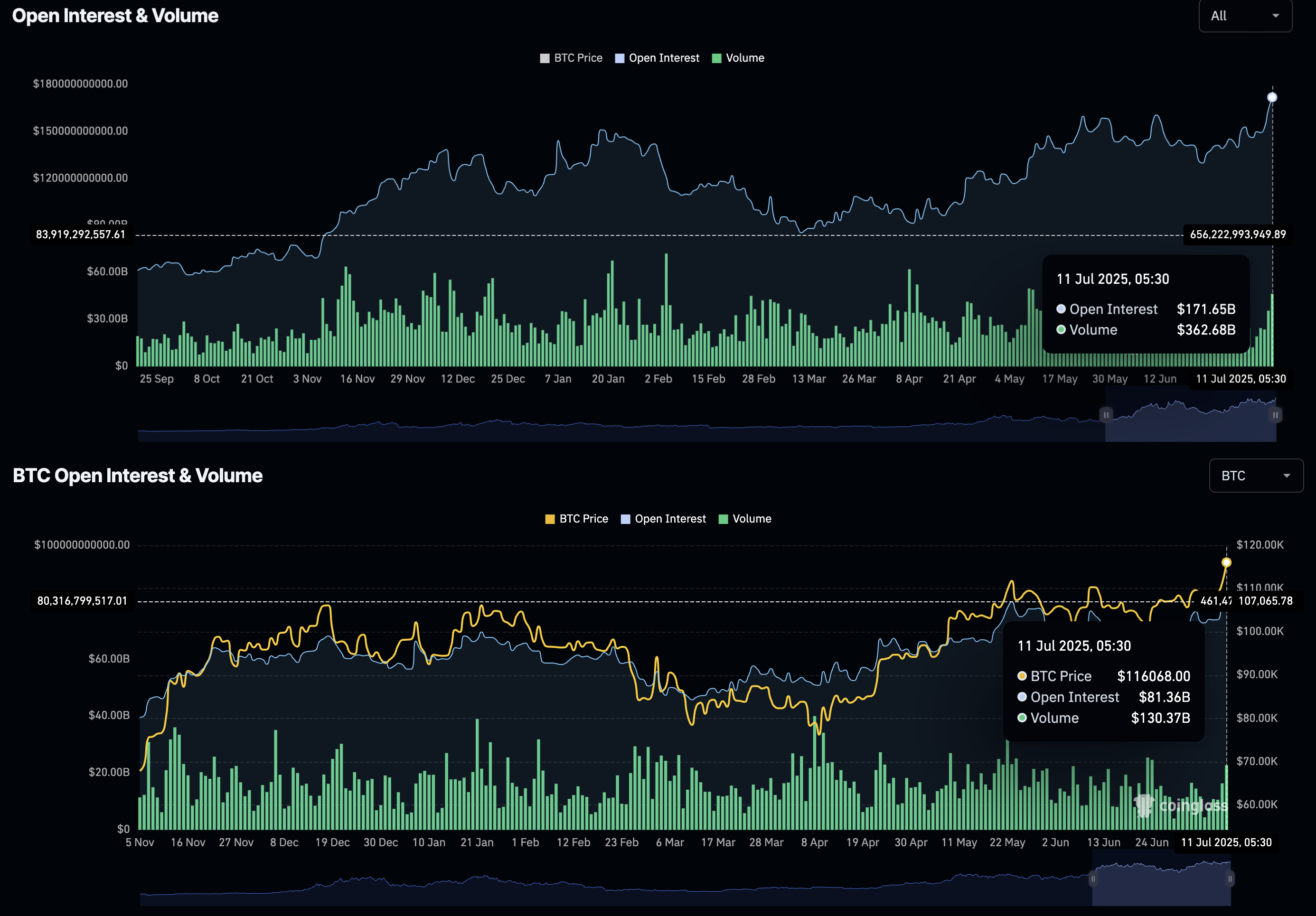Image resolution: width=1316 pixels, height=916 pixels.
Task: Click the Open Interest & Volume heading
Action: [115, 16]
